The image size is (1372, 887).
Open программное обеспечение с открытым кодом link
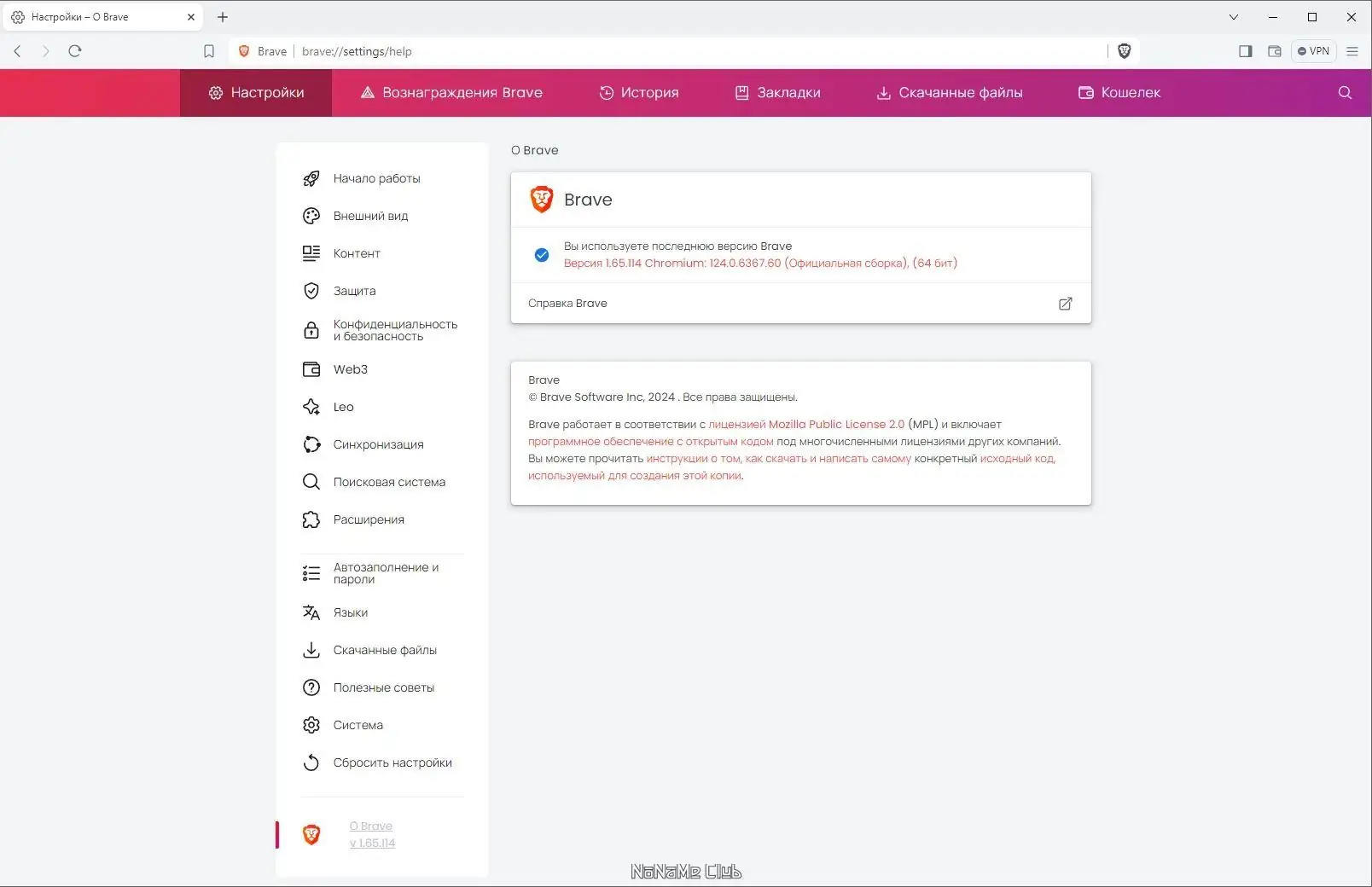point(651,442)
